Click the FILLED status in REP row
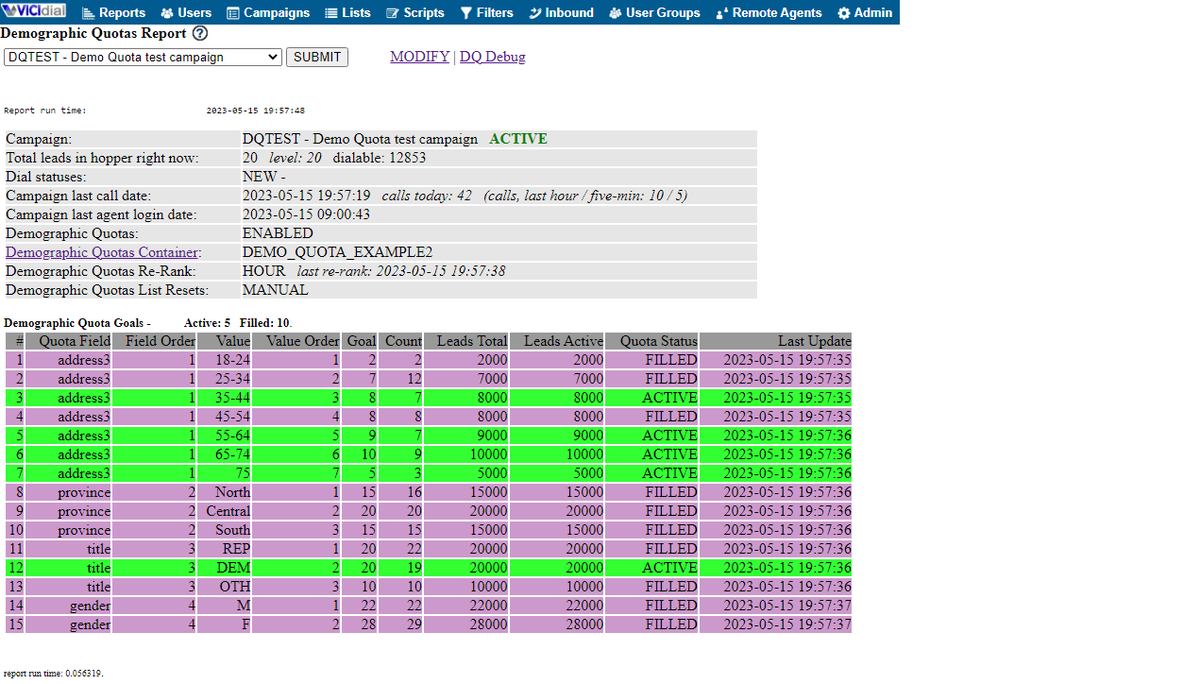 tap(652, 549)
